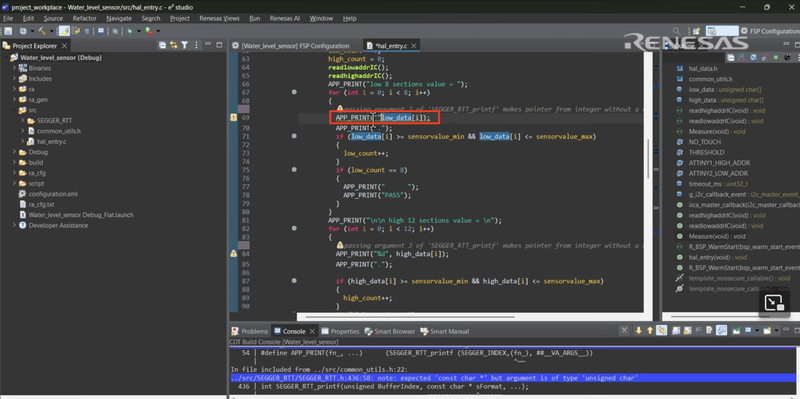Select THRESHOLD macro in the Outline
The height and width of the screenshot is (399, 800).
point(706,152)
